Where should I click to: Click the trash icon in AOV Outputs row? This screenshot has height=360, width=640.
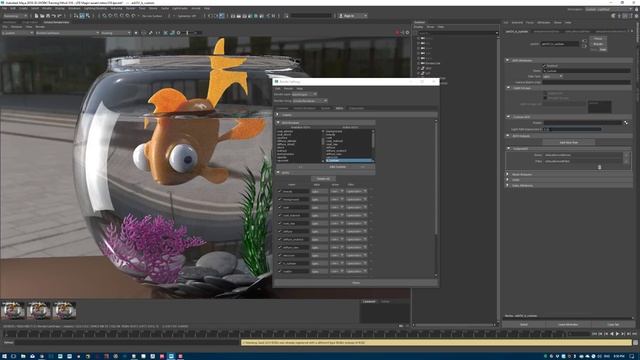(599, 167)
